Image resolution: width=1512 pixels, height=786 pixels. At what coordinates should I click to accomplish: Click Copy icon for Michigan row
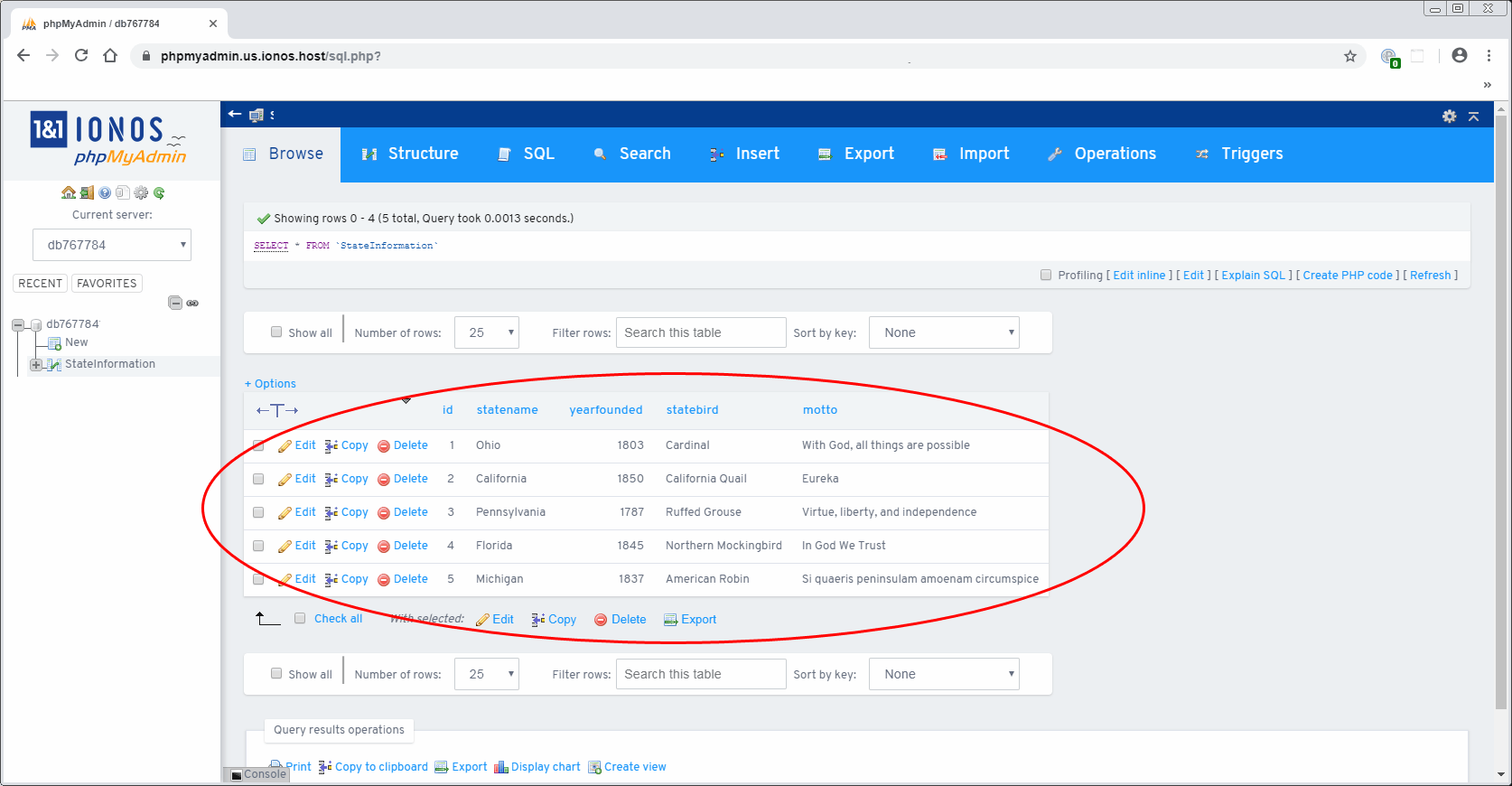click(x=331, y=579)
